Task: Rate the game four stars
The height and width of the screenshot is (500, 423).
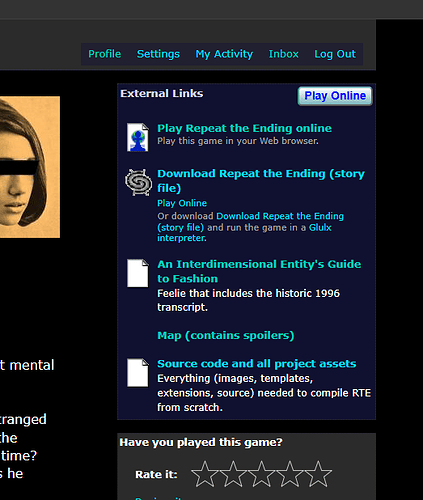Action: coord(290,474)
